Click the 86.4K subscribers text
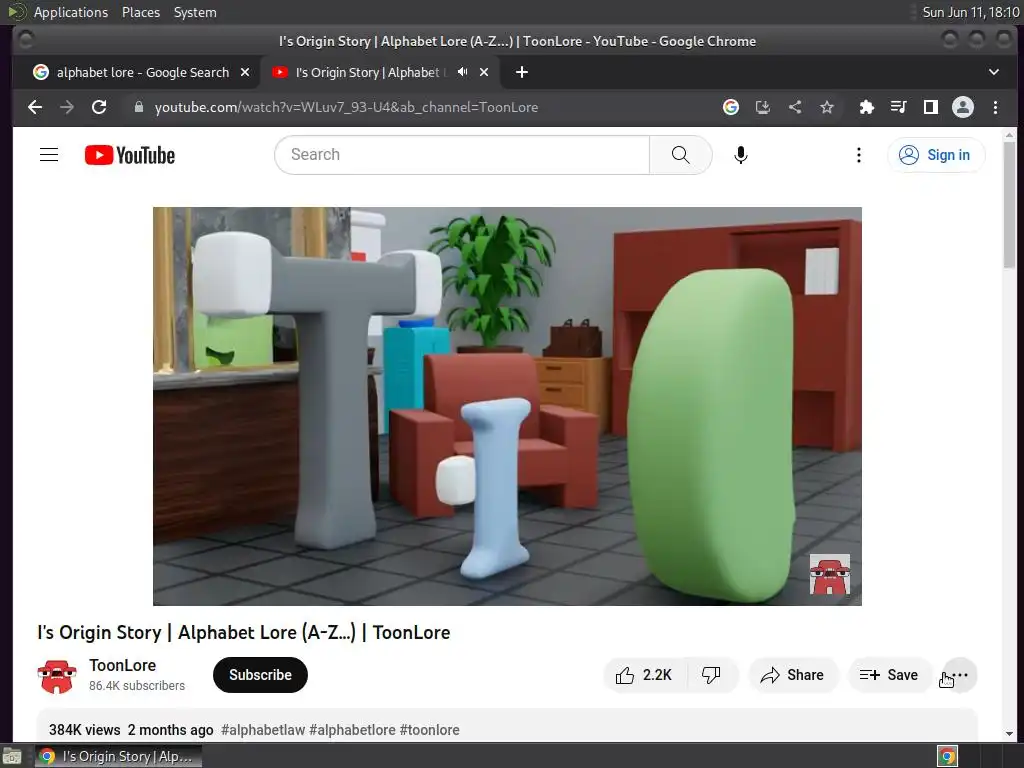 click(x=137, y=686)
